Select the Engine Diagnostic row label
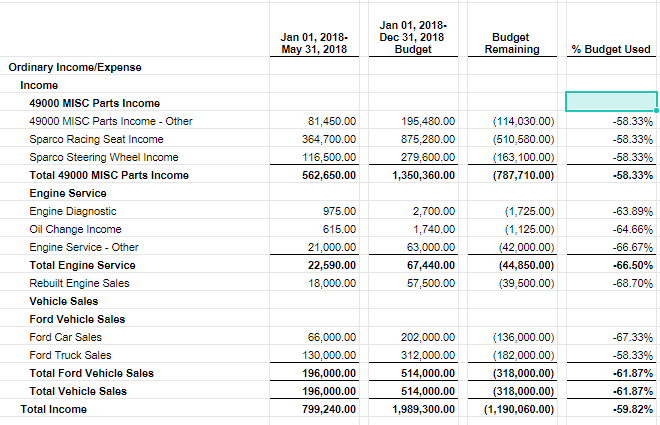 pyautogui.click(x=73, y=211)
